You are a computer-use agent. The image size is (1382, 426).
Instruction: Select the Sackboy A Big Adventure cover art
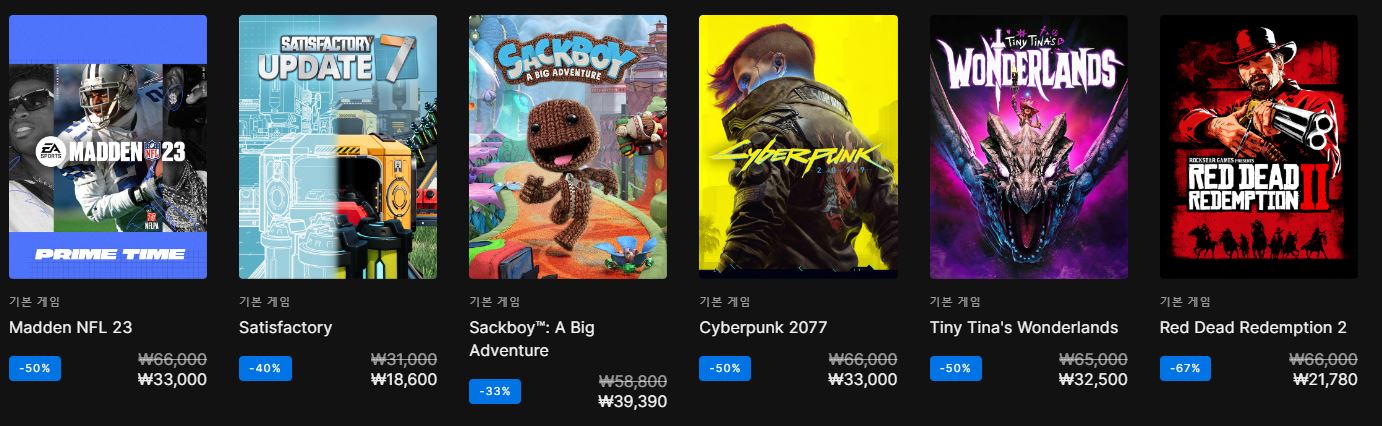click(568, 147)
